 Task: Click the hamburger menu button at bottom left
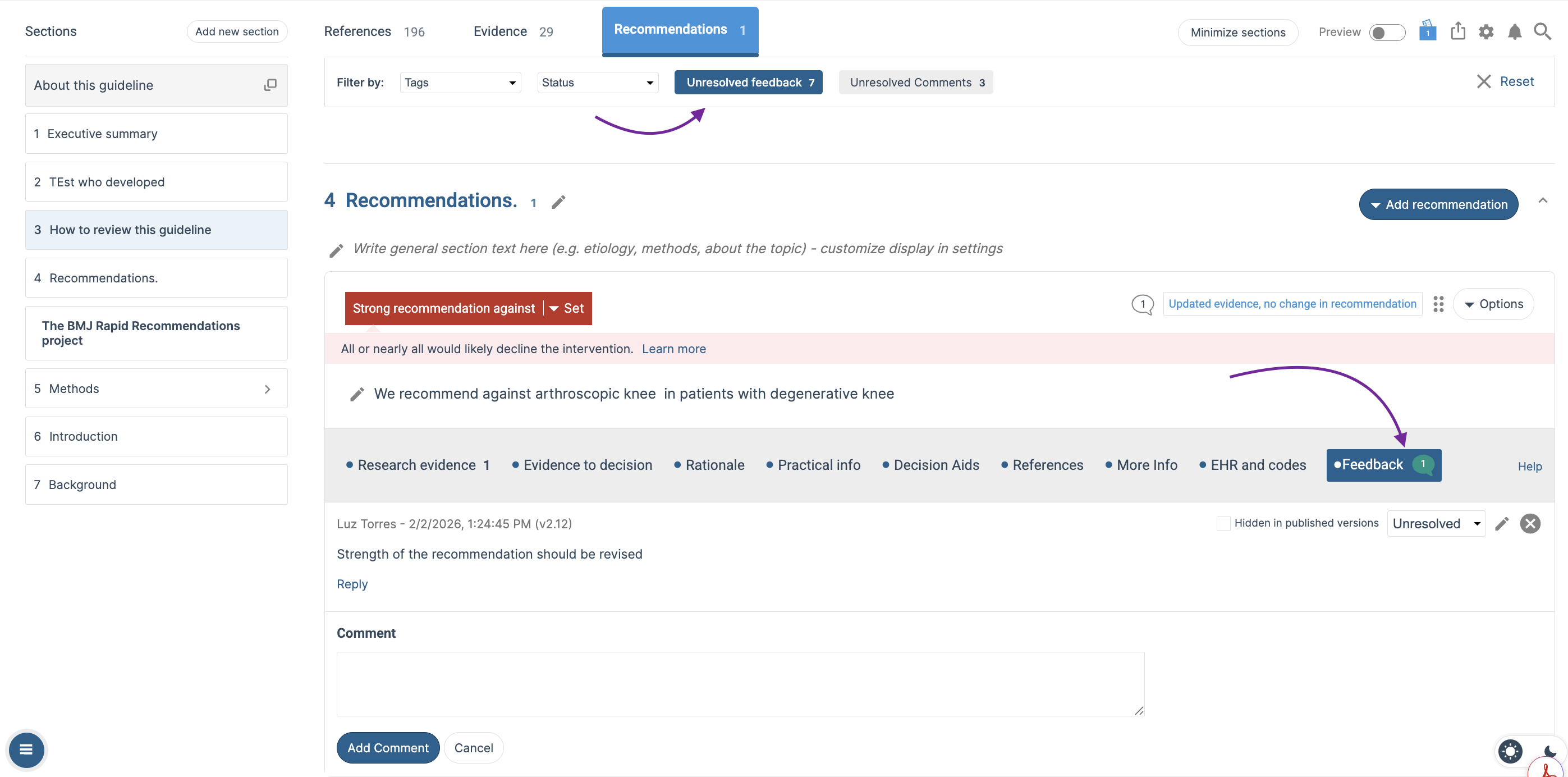tap(26, 749)
